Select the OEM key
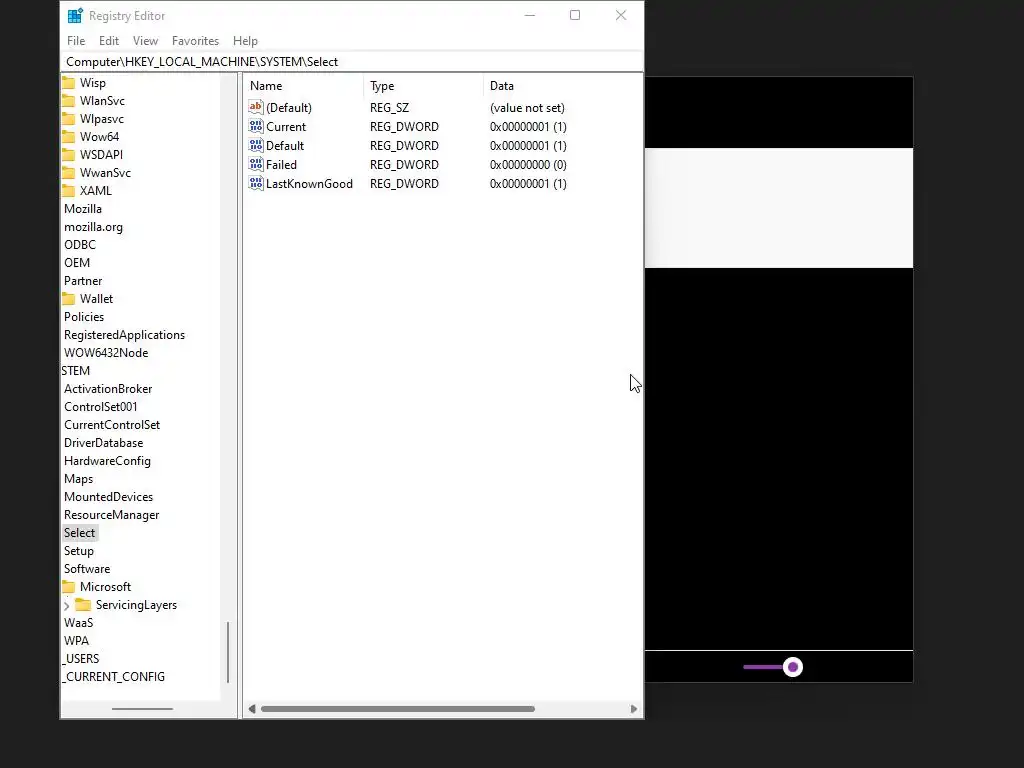This screenshot has width=1024, height=768. pyautogui.click(x=77, y=263)
